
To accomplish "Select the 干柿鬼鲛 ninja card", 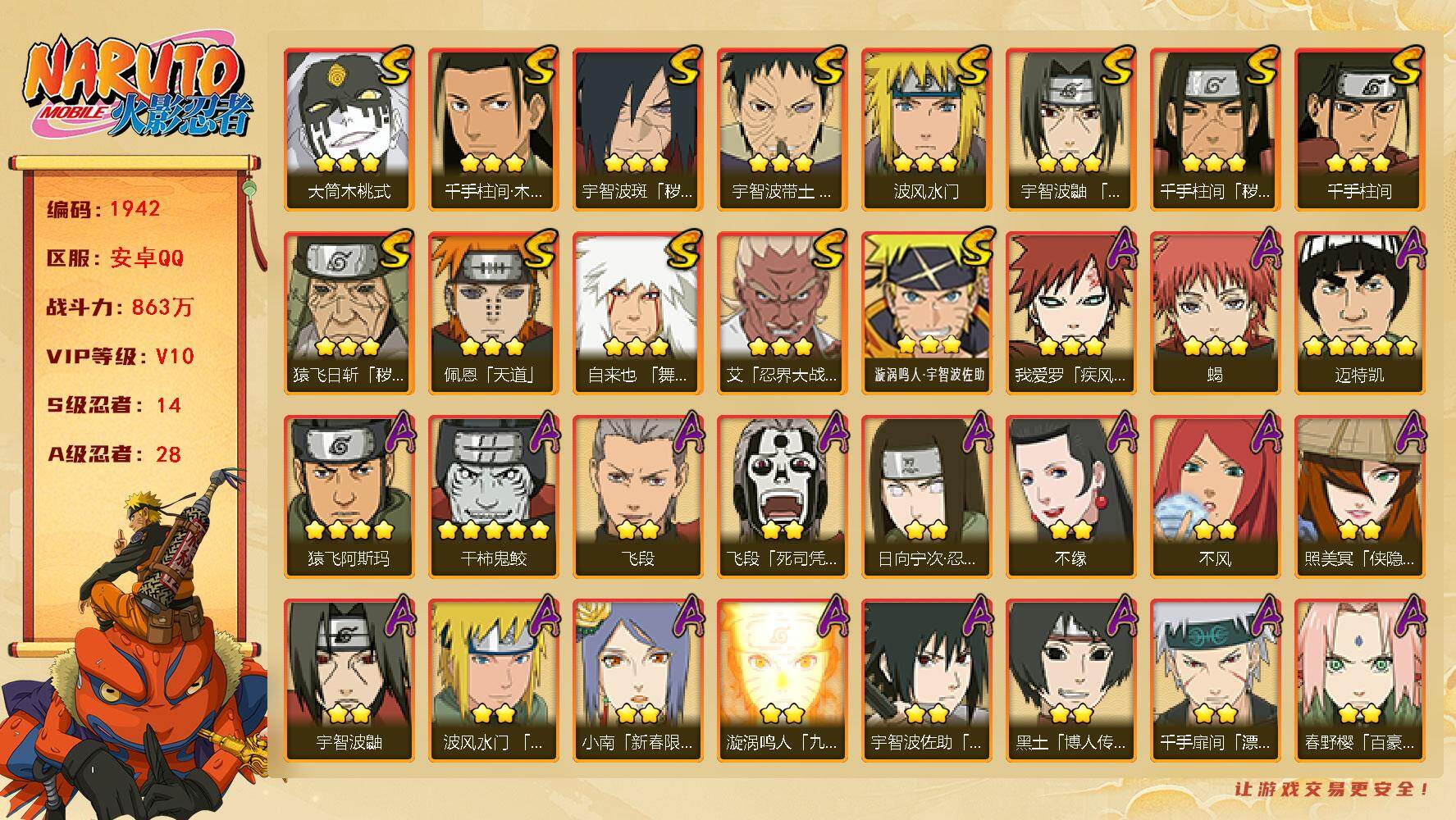I will click(493, 497).
